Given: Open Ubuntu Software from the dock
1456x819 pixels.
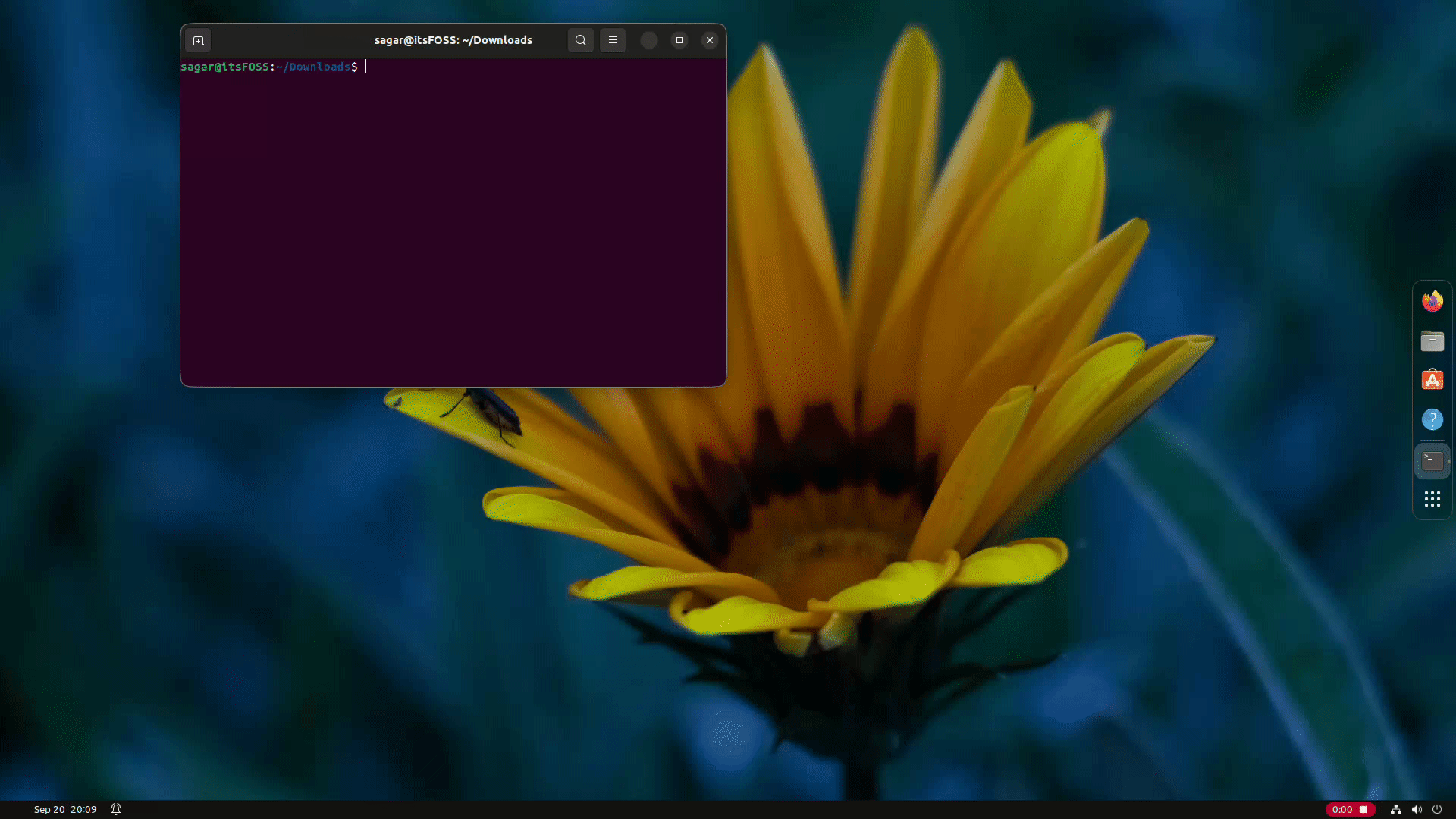Looking at the screenshot, I should pos(1432,380).
